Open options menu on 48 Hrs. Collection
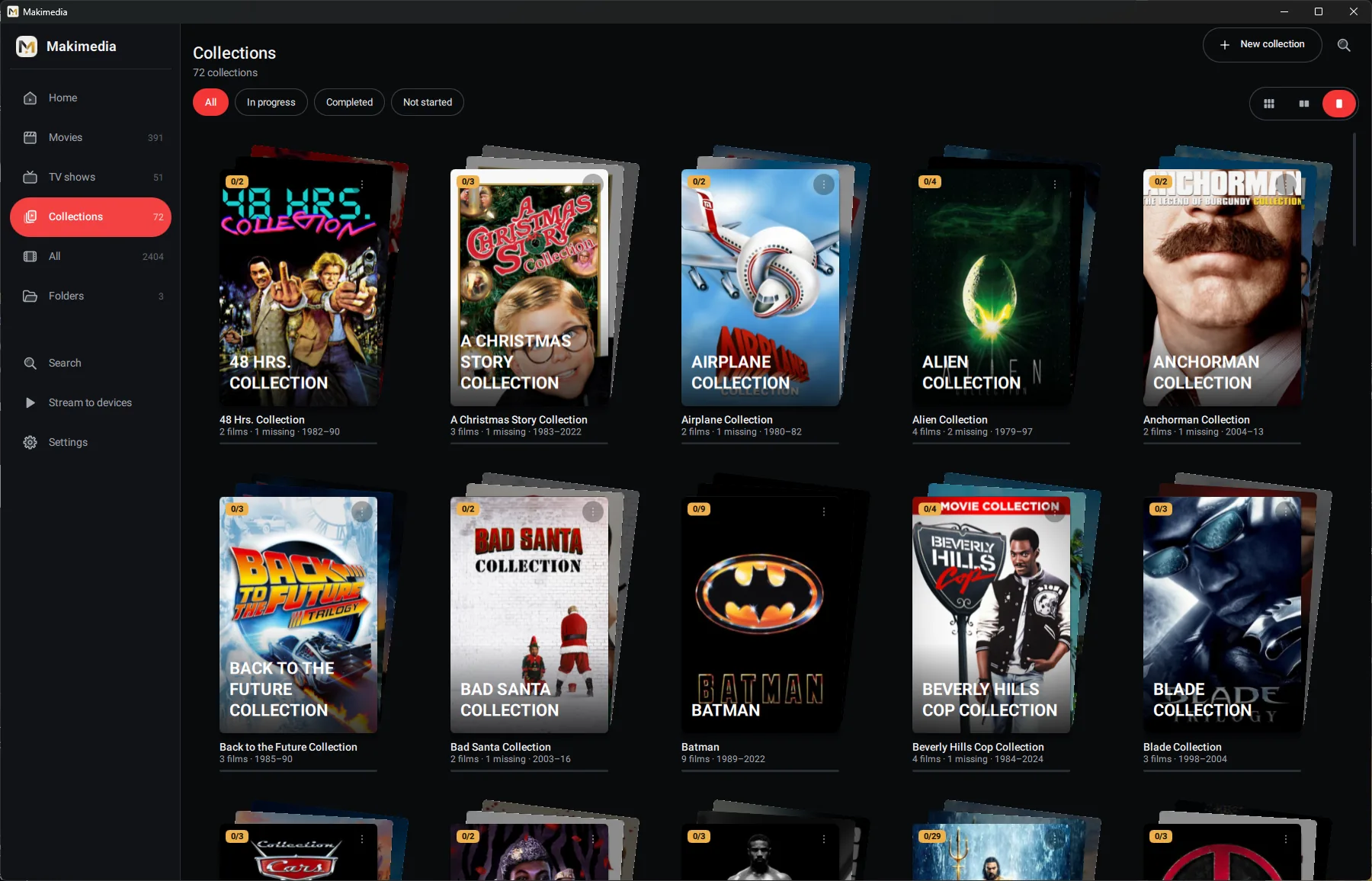This screenshot has height=881, width=1372. pos(362,184)
